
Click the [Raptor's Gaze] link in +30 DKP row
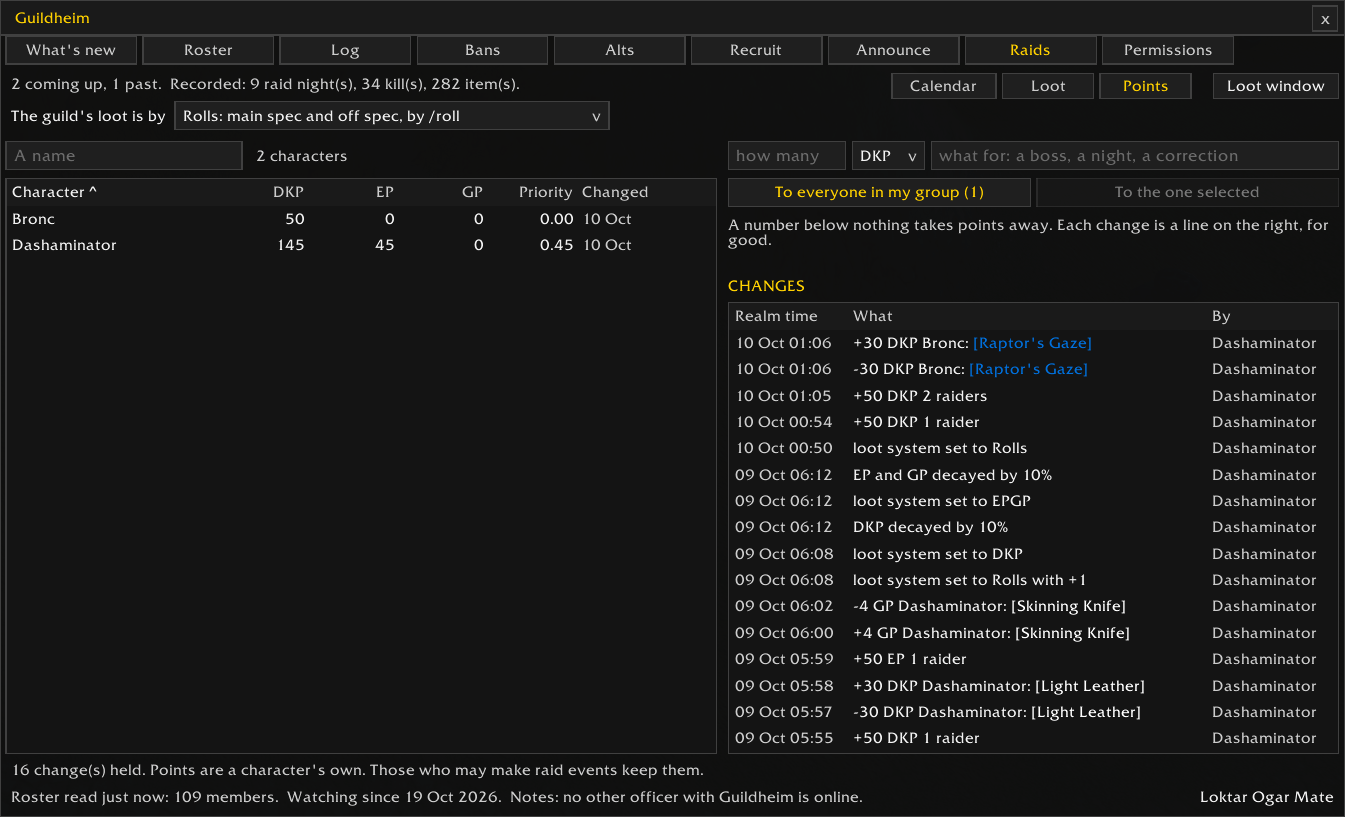pos(1032,343)
